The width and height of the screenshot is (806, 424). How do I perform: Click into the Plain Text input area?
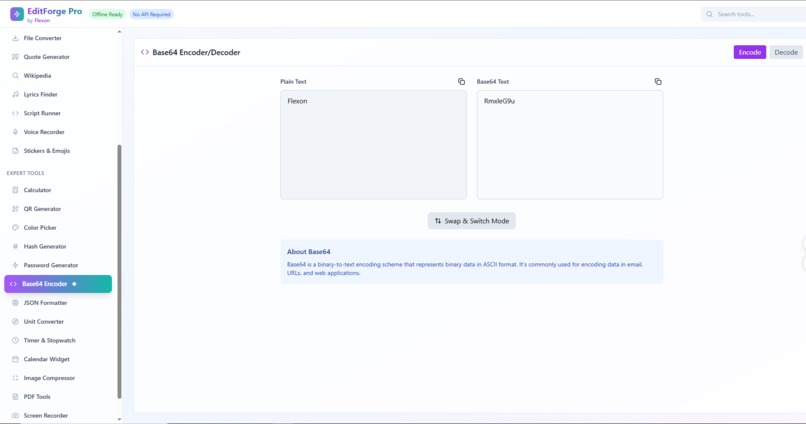coord(373,145)
